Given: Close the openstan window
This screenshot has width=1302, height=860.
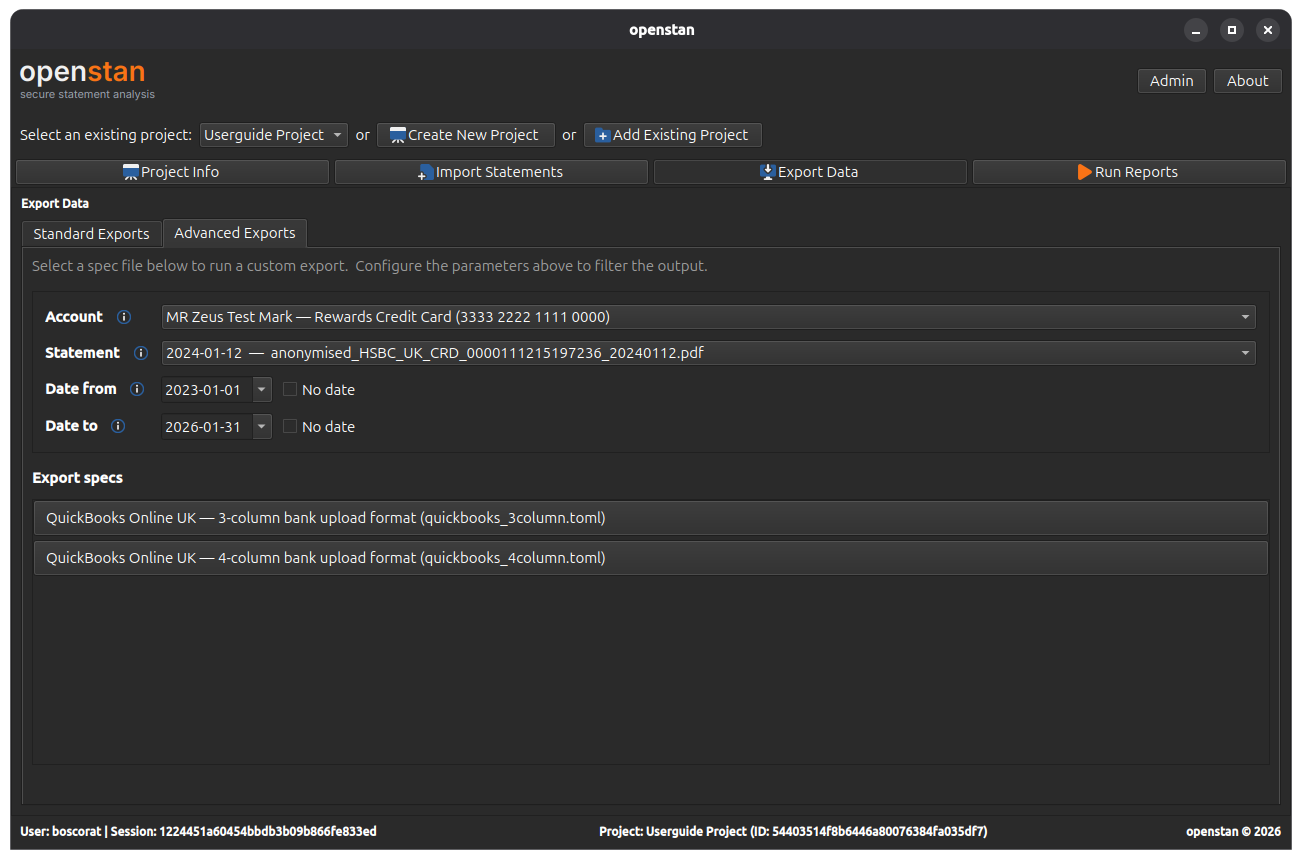Looking at the screenshot, I should coord(1268,30).
